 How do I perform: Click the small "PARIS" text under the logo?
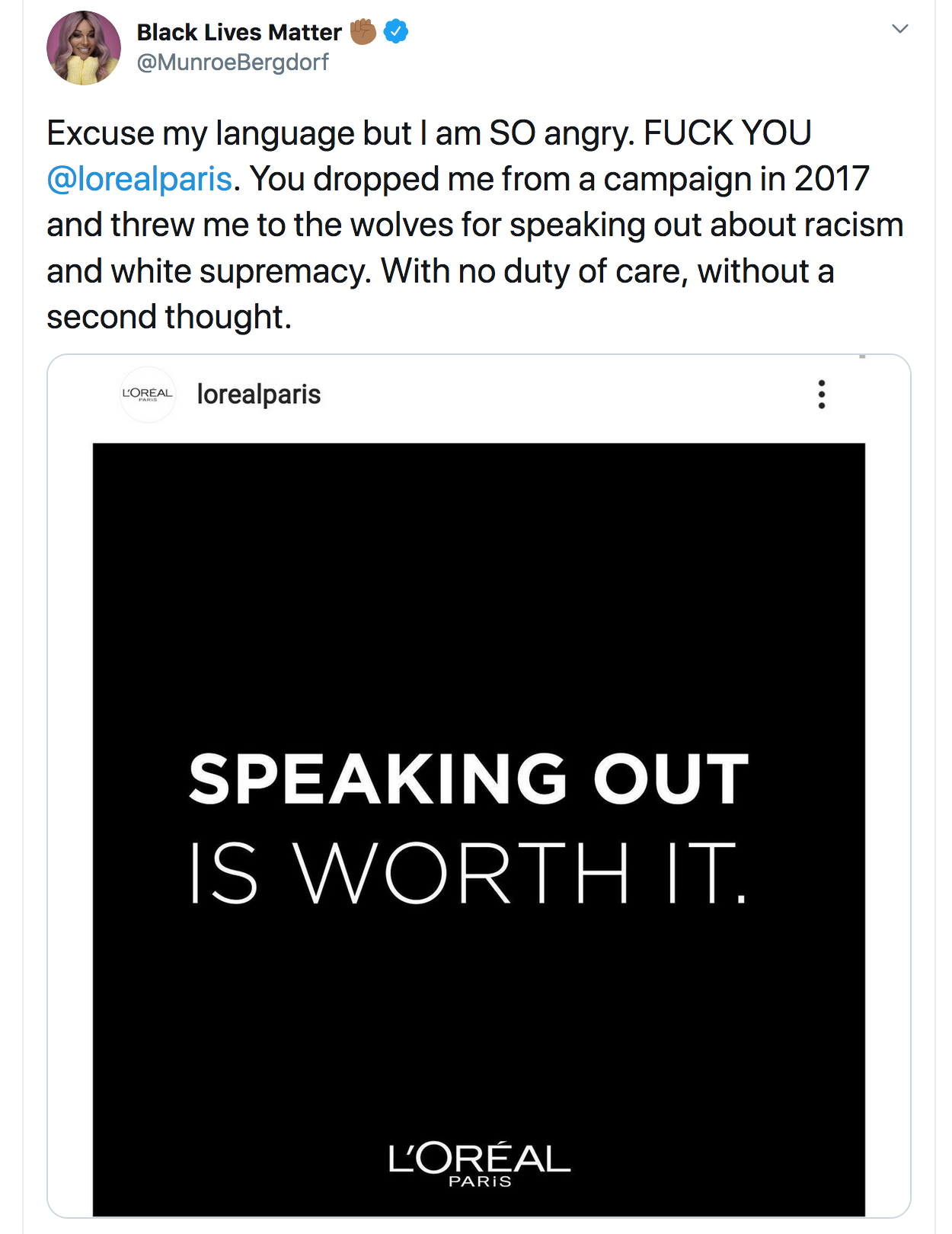(x=480, y=1181)
